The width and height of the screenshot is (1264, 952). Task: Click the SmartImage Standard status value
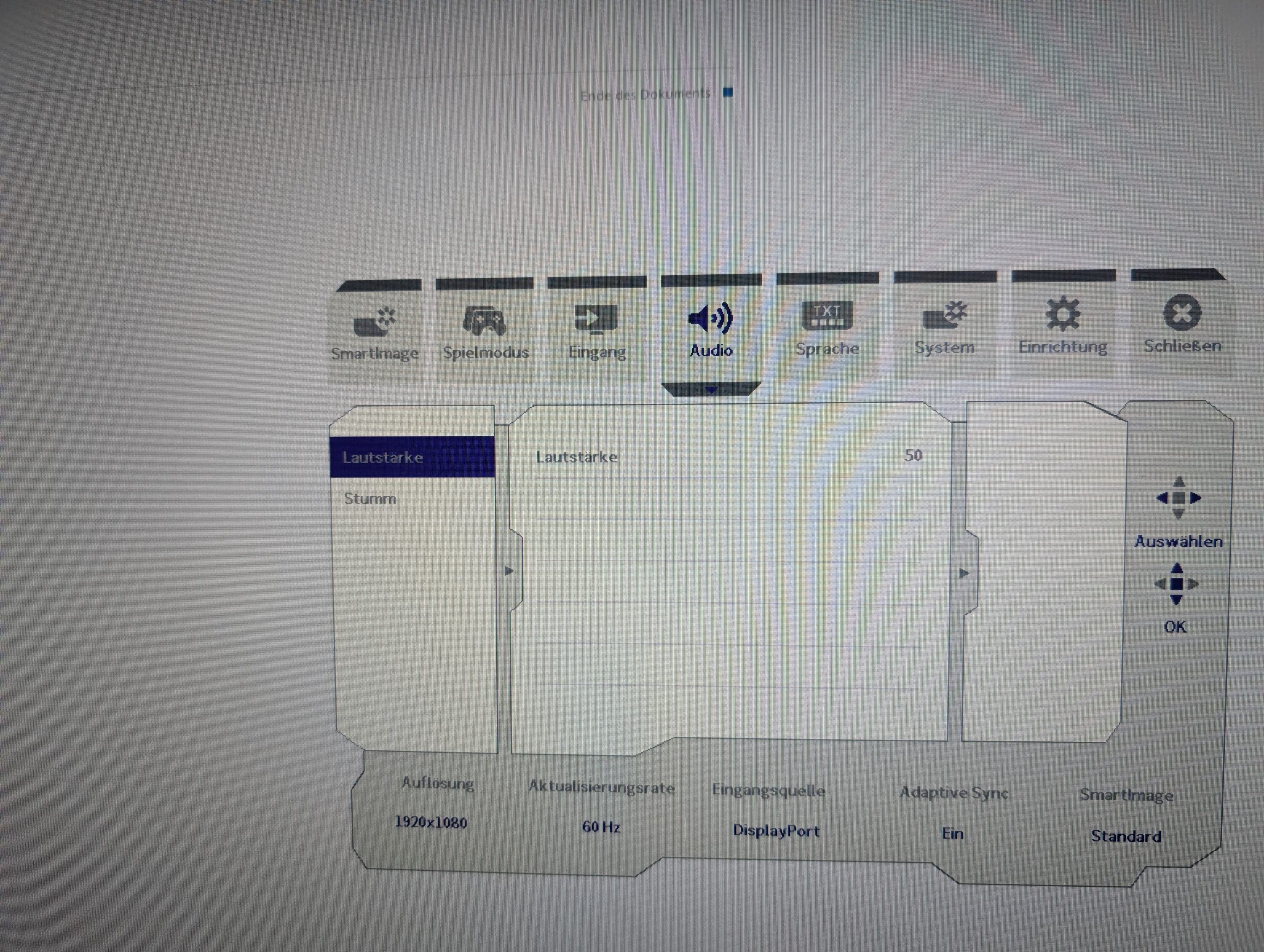click(x=1126, y=836)
